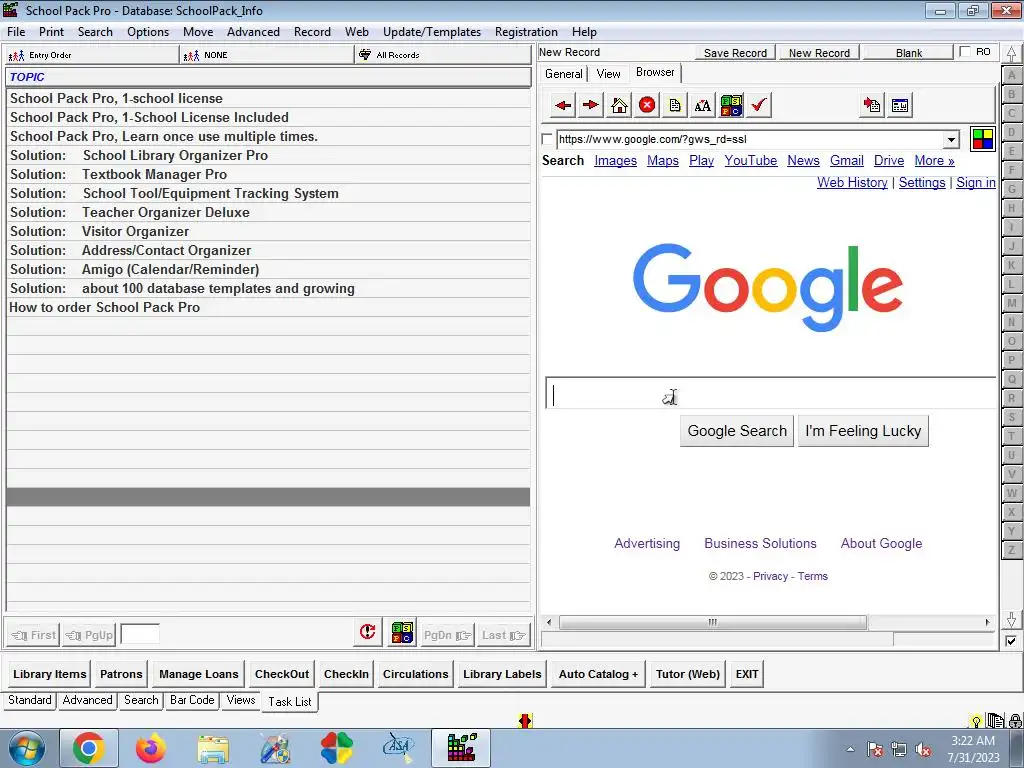The image size is (1024, 768).
Task: Switch to the General tab
Action: 564,74
